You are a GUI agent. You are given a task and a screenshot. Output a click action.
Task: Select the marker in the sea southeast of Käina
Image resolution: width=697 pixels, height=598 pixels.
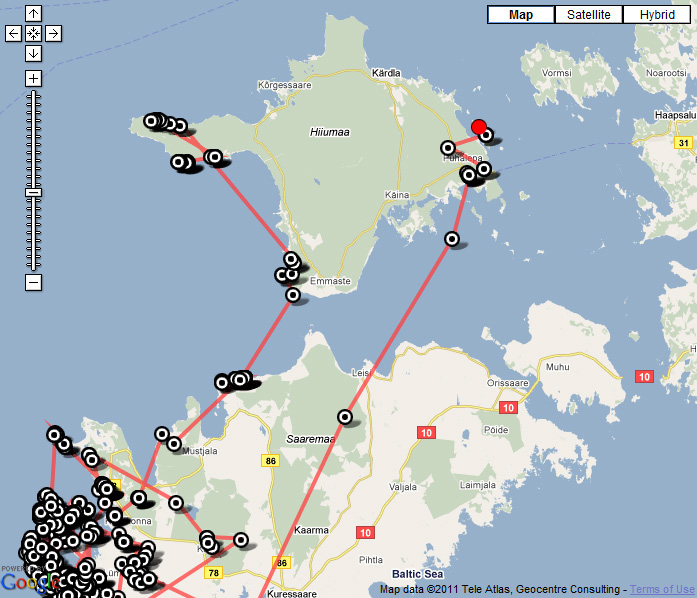coord(452,239)
